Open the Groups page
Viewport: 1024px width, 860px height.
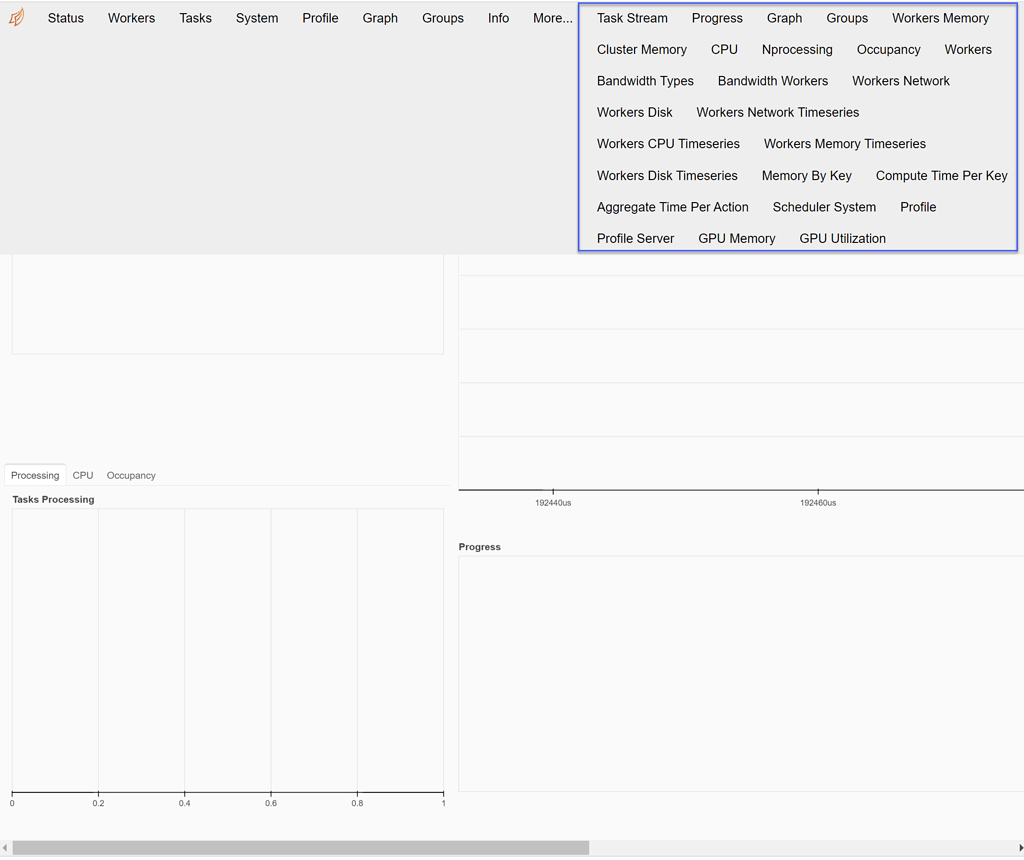click(x=443, y=17)
